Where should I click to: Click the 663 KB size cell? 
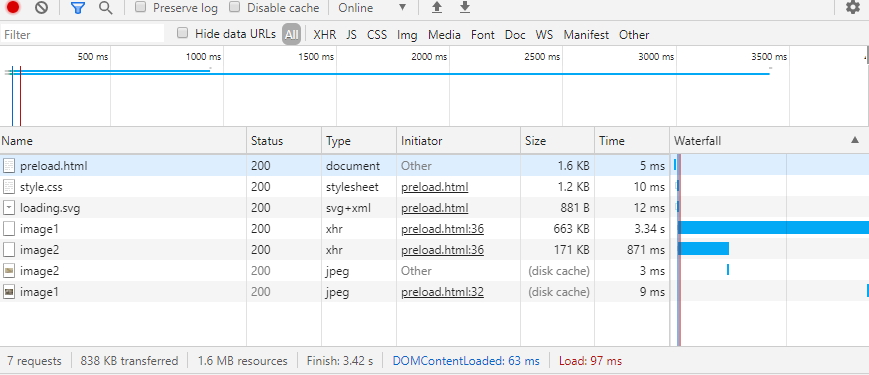coord(558,229)
